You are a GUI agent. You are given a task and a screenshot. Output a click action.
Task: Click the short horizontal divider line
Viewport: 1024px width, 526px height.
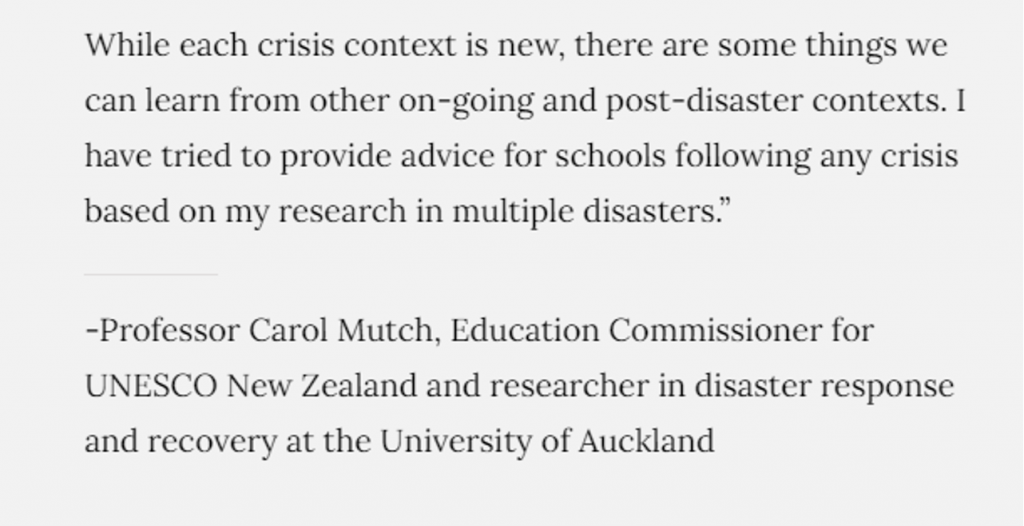150,273
